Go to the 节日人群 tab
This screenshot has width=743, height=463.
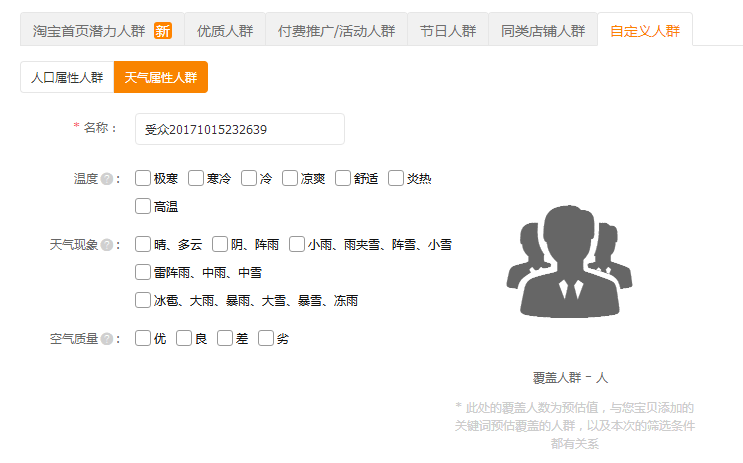point(448,31)
